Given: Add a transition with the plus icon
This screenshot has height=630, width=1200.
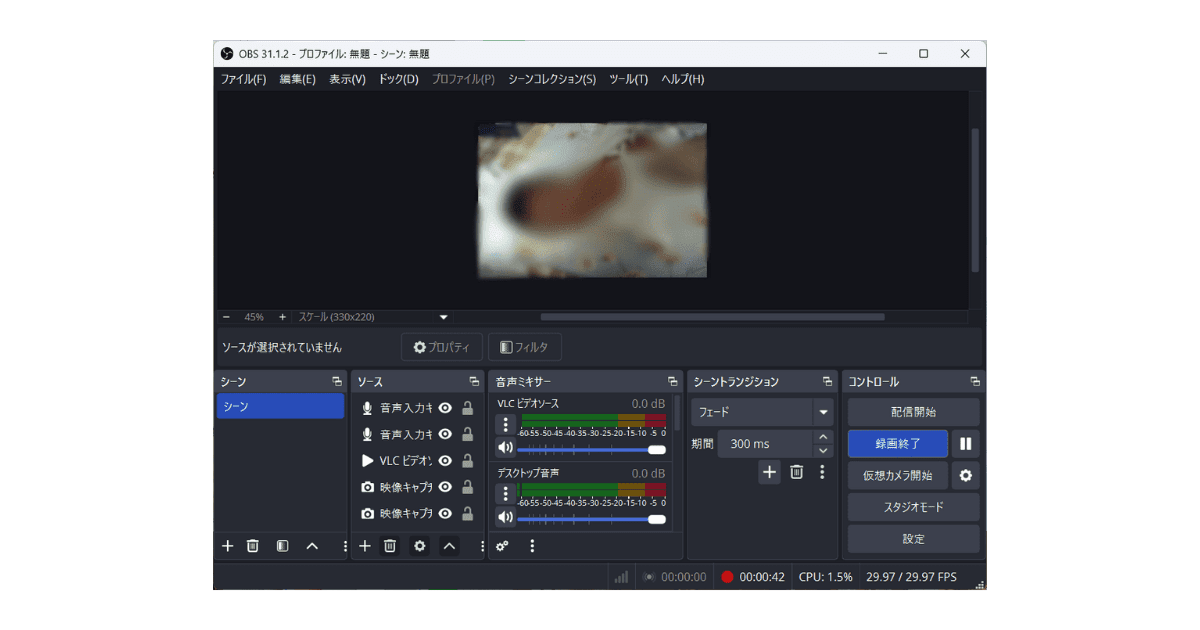Looking at the screenshot, I should (x=769, y=472).
